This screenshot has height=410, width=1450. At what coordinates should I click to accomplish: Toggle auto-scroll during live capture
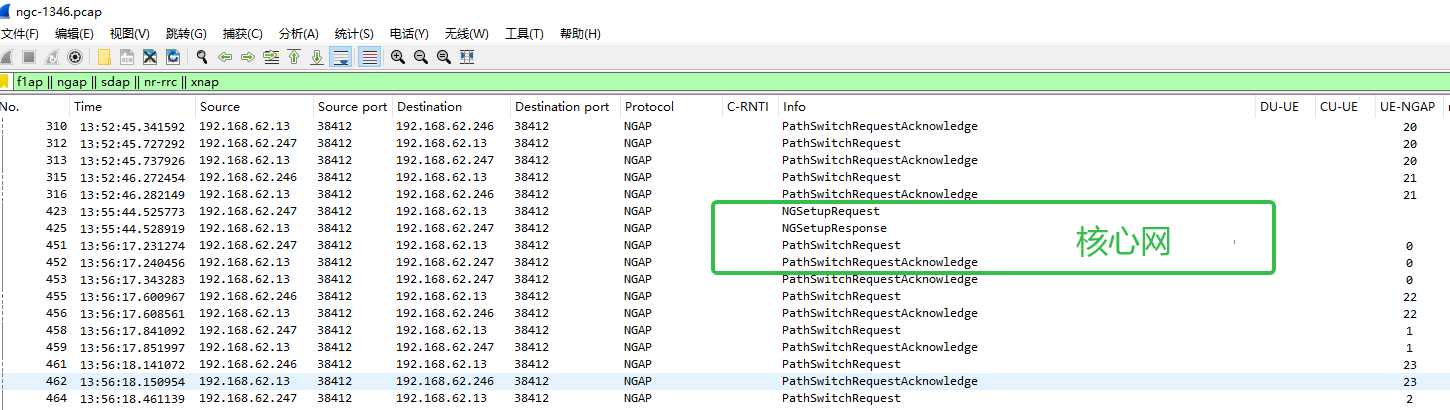tap(341, 57)
